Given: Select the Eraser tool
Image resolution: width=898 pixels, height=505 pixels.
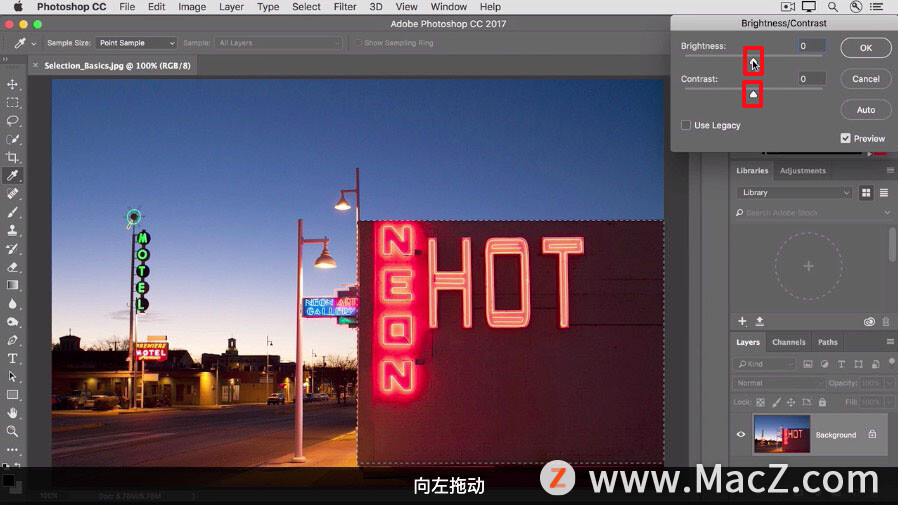Looking at the screenshot, I should click(x=12, y=267).
